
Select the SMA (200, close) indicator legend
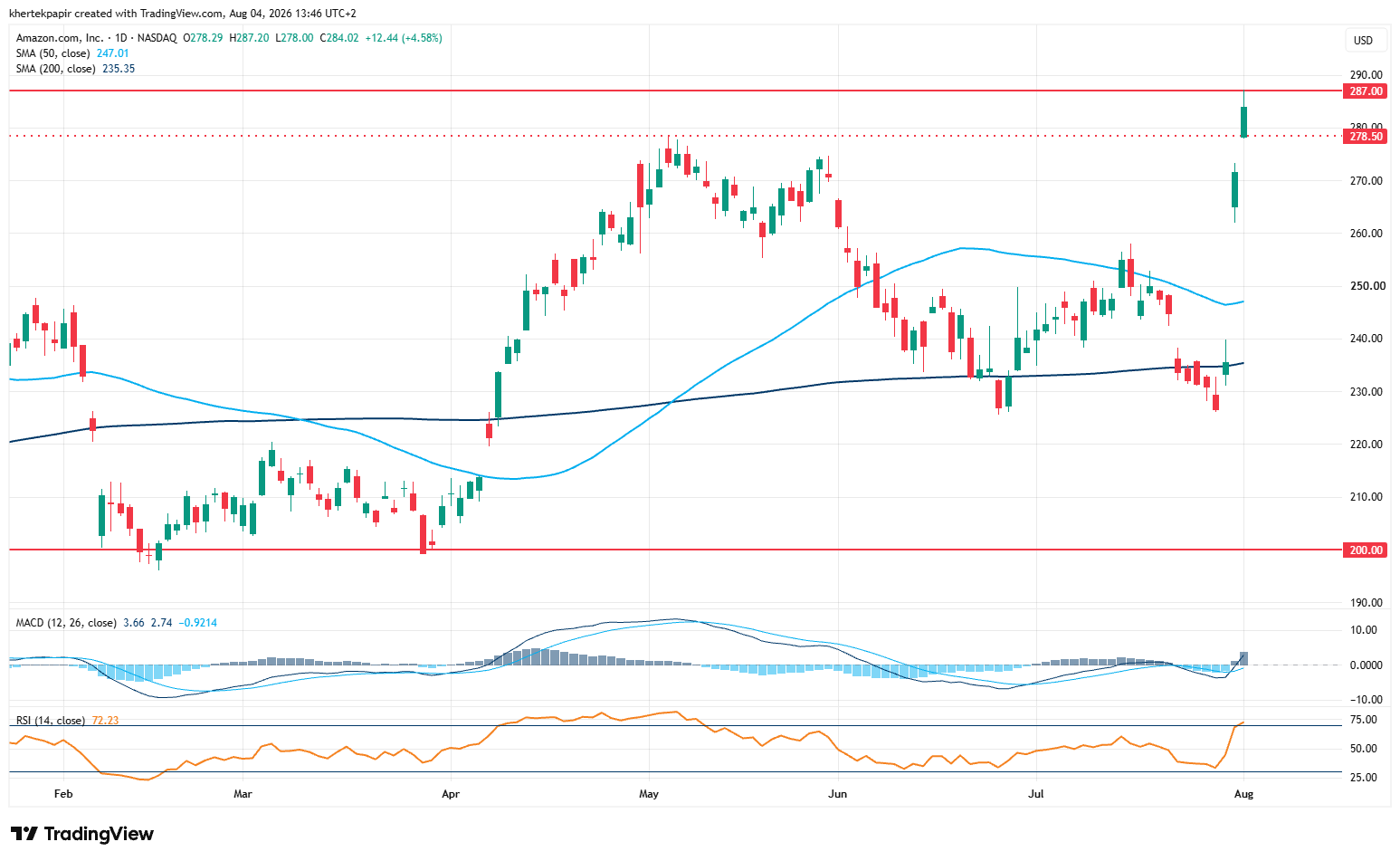click(x=56, y=69)
